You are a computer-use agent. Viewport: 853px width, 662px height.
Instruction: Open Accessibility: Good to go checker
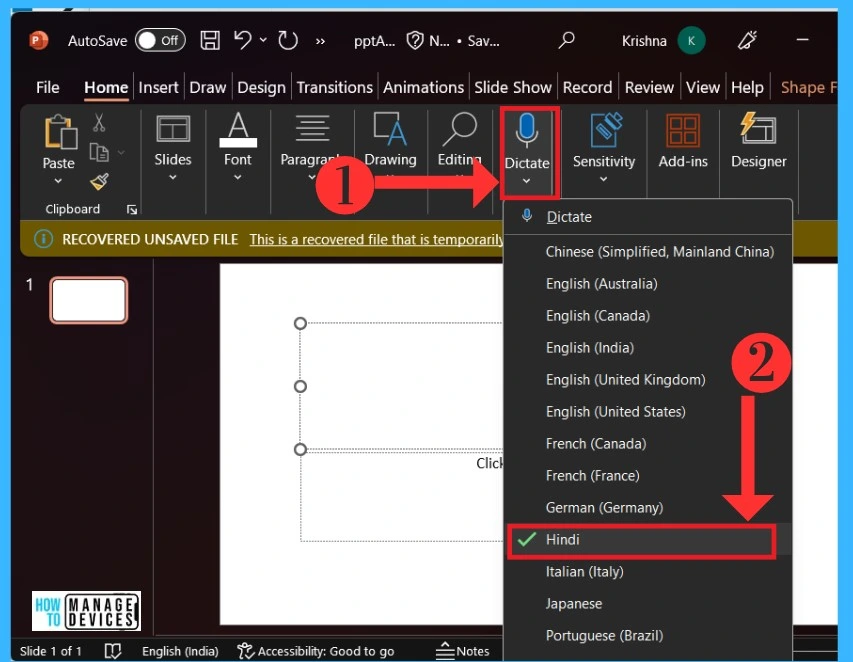[x=316, y=651]
